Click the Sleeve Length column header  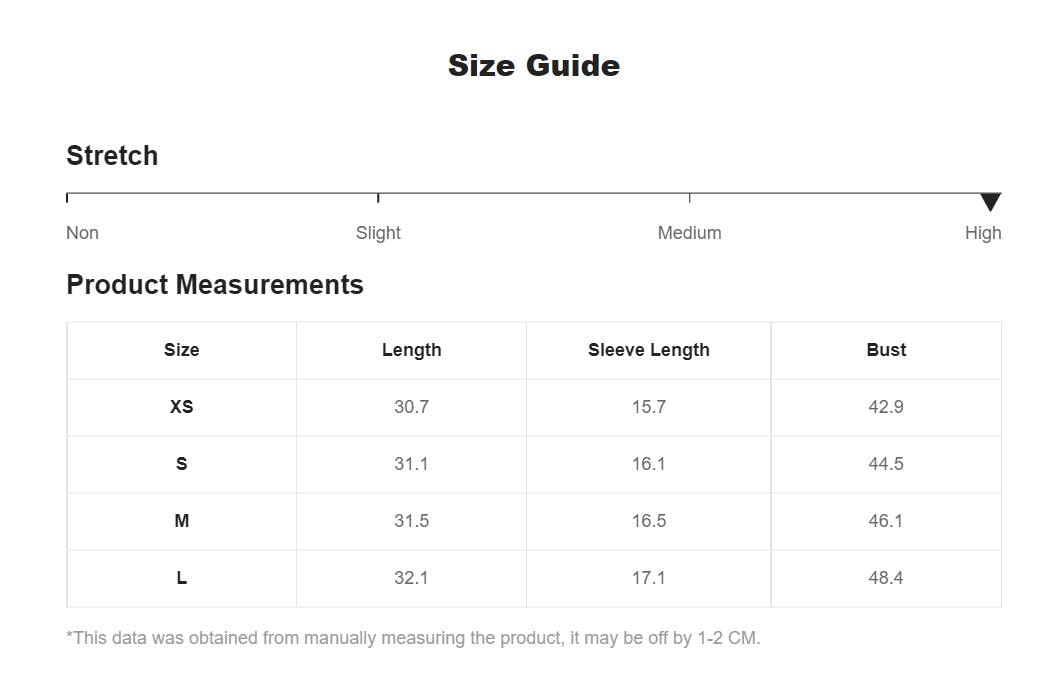[x=649, y=350]
